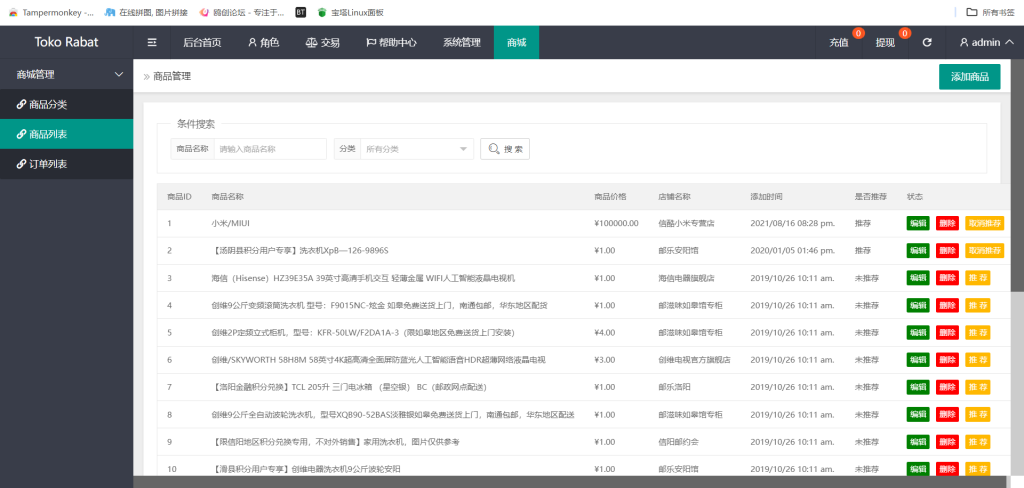Image resolution: width=1024 pixels, height=488 pixels.
Task: Recommend product ID 4 创维9公斤变频
Action: coord(978,306)
